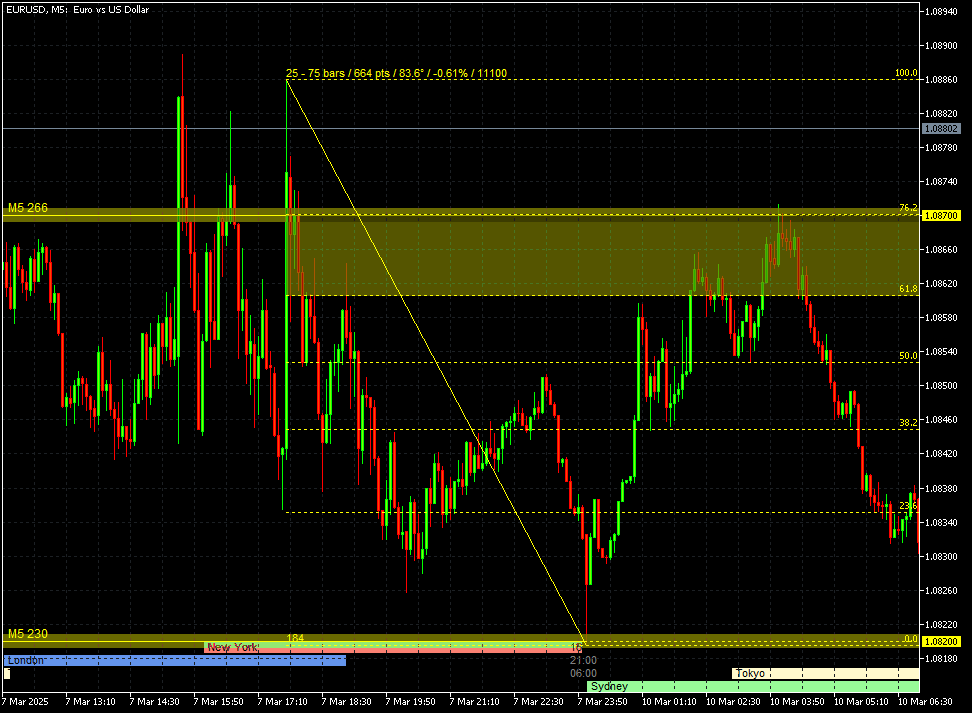This screenshot has width=972, height=713.
Task: Click the 50.0 Fibonacci level label
Action: pyautogui.click(x=908, y=356)
